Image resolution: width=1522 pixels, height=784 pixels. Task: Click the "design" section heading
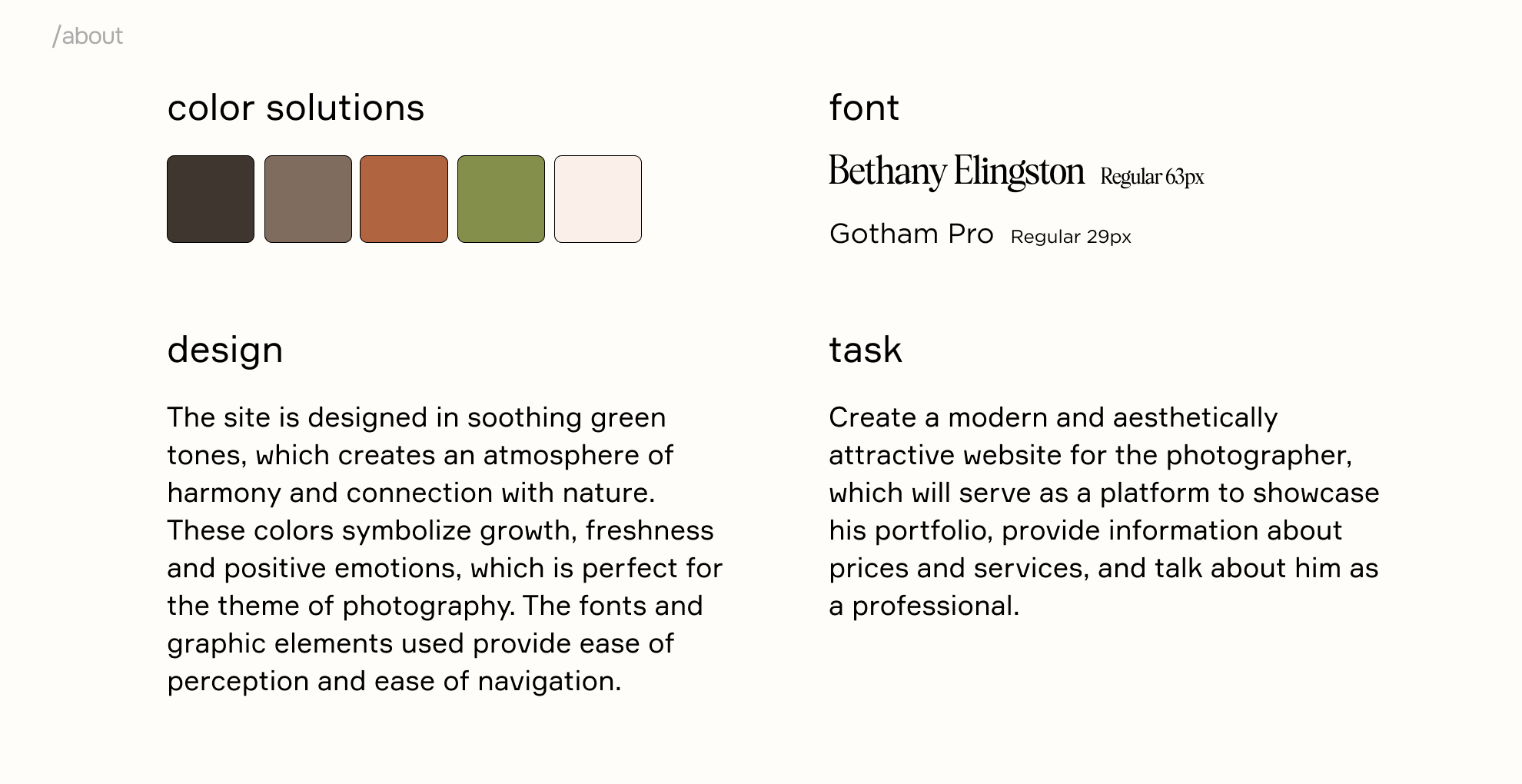(x=225, y=350)
